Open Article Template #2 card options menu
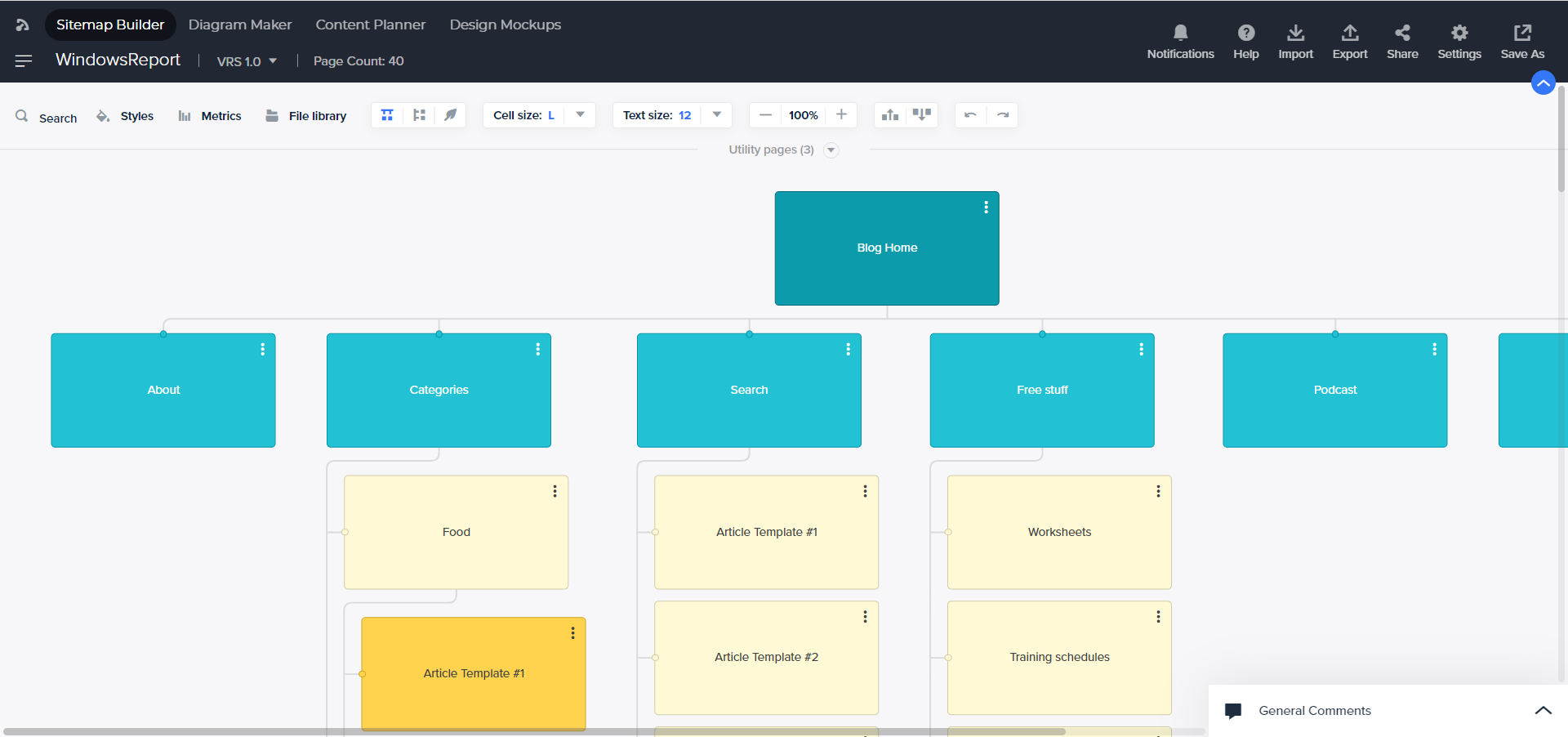1568x737 pixels. point(865,617)
